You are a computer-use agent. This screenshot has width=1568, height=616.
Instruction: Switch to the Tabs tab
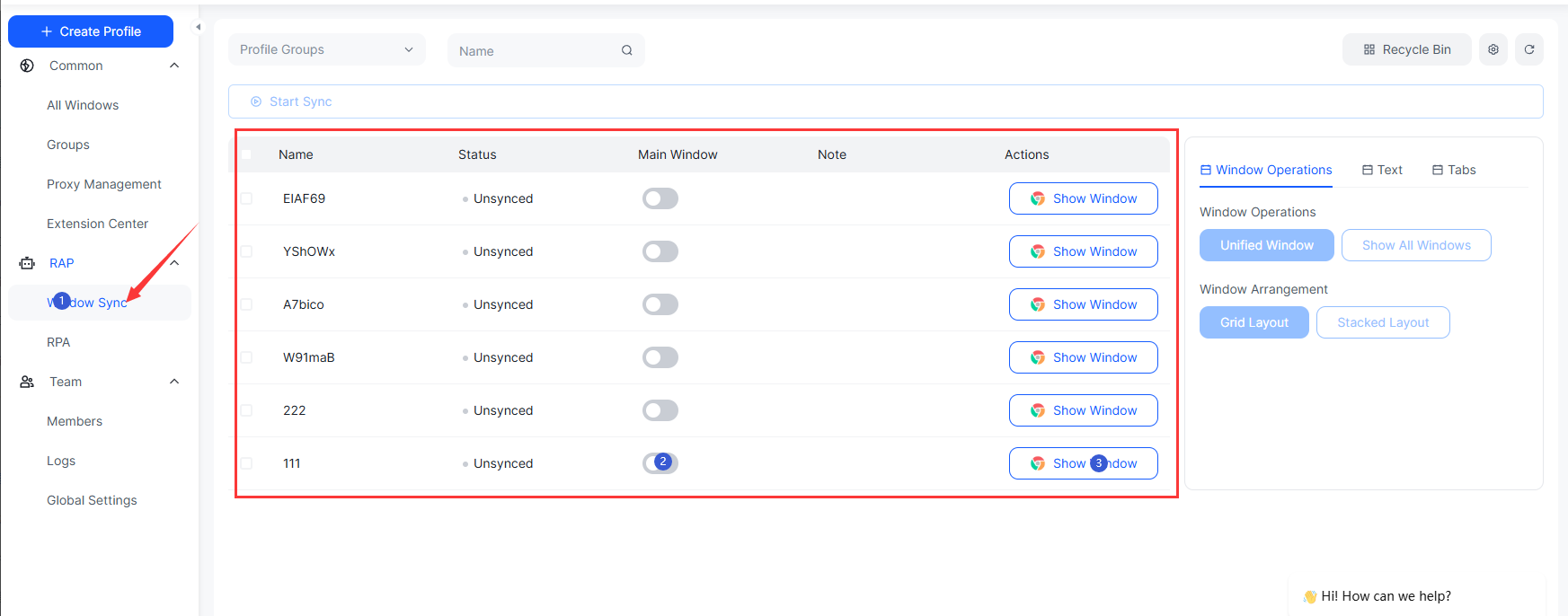(x=1454, y=170)
